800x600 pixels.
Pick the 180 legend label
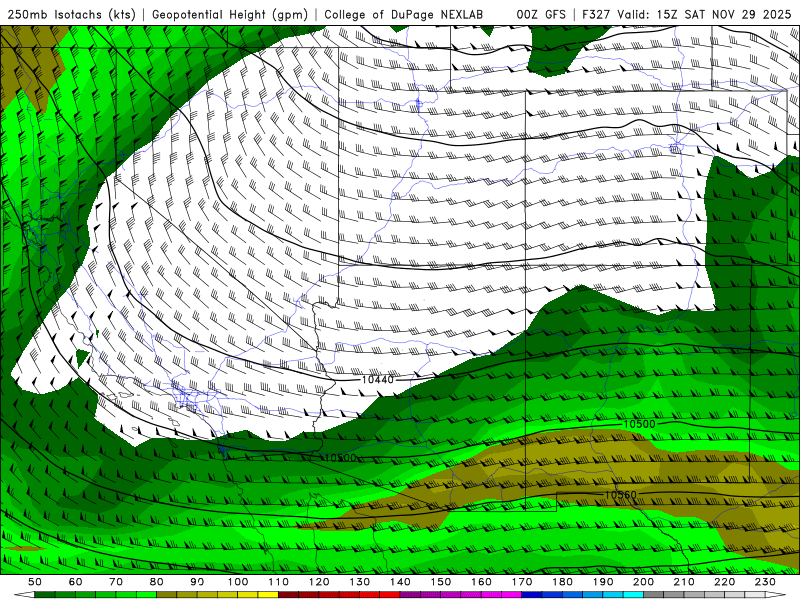click(562, 582)
